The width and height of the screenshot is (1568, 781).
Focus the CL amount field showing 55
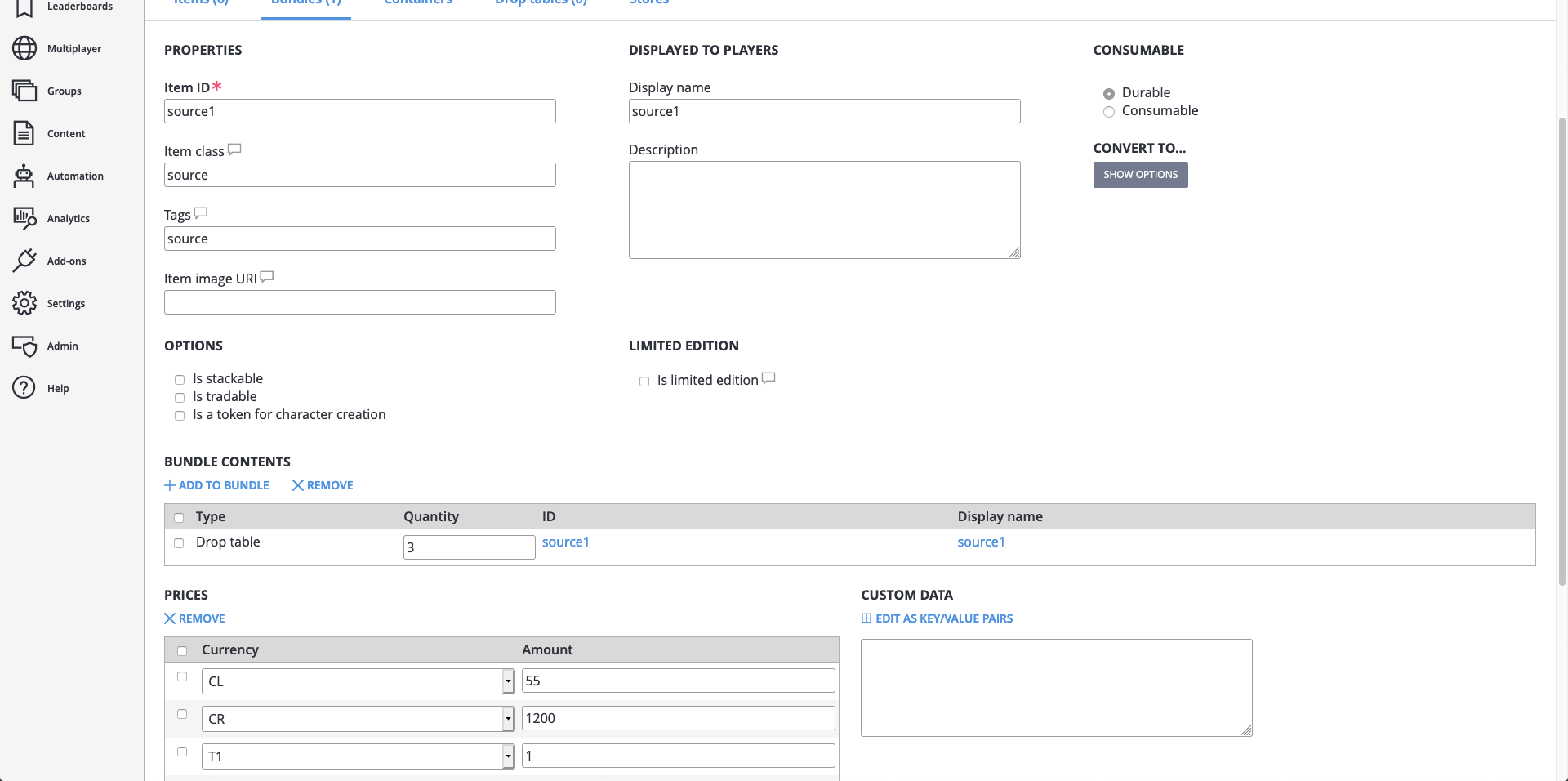point(679,681)
